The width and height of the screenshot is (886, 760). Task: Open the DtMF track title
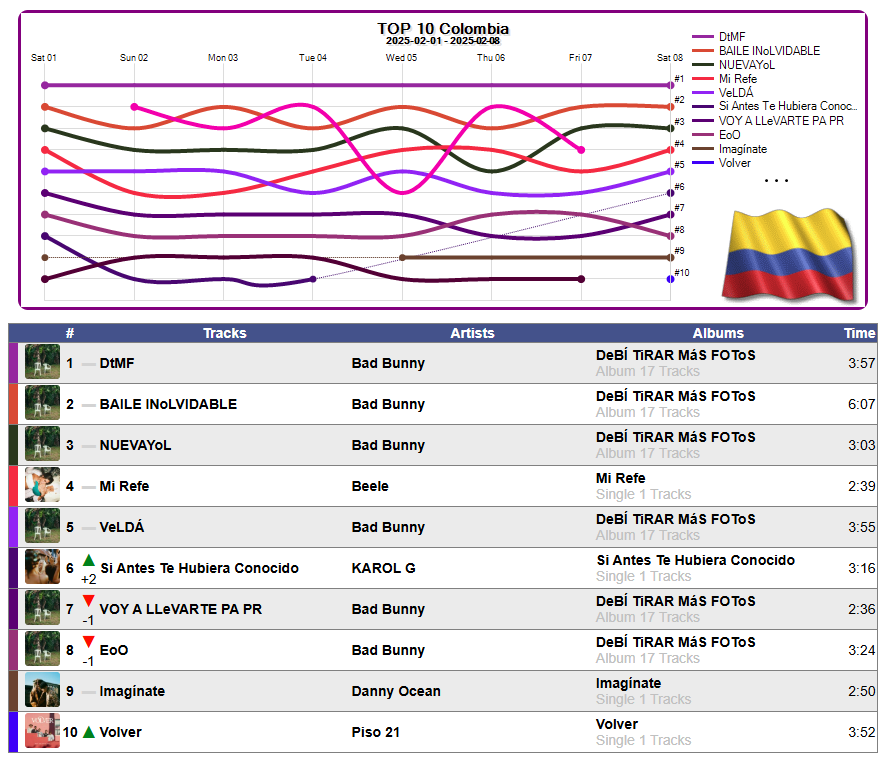(x=117, y=363)
